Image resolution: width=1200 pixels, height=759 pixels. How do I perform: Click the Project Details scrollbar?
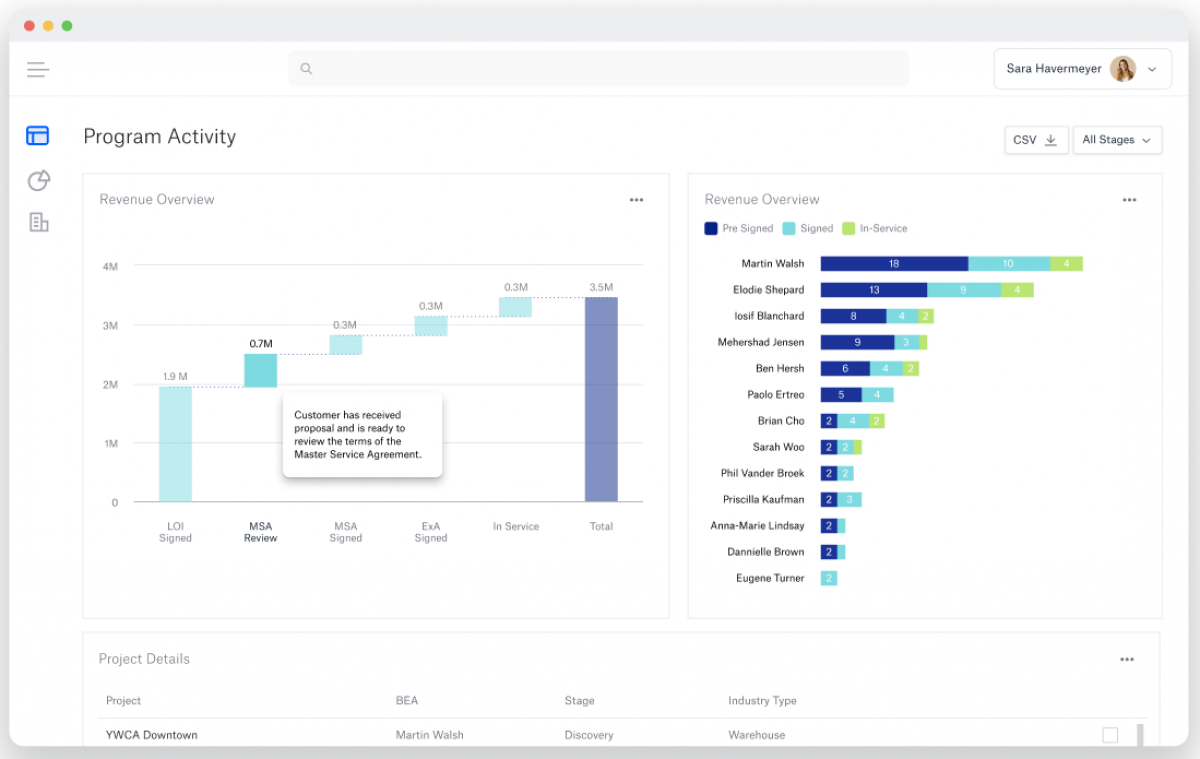(1140, 735)
